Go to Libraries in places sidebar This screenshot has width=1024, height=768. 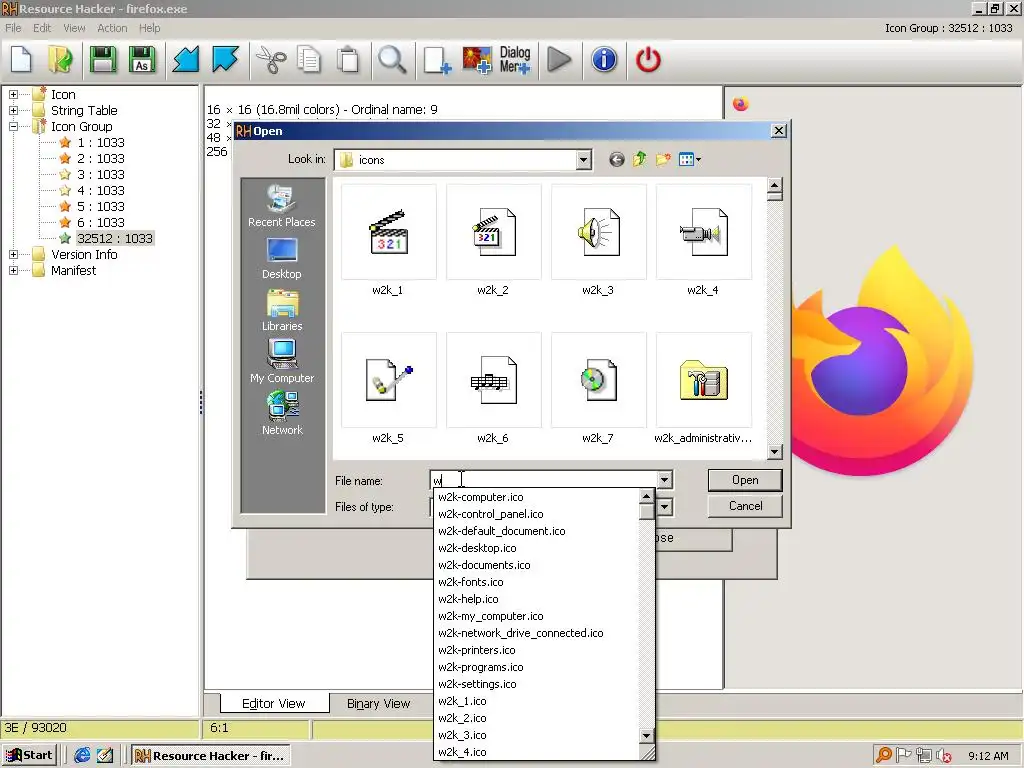coord(281,311)
